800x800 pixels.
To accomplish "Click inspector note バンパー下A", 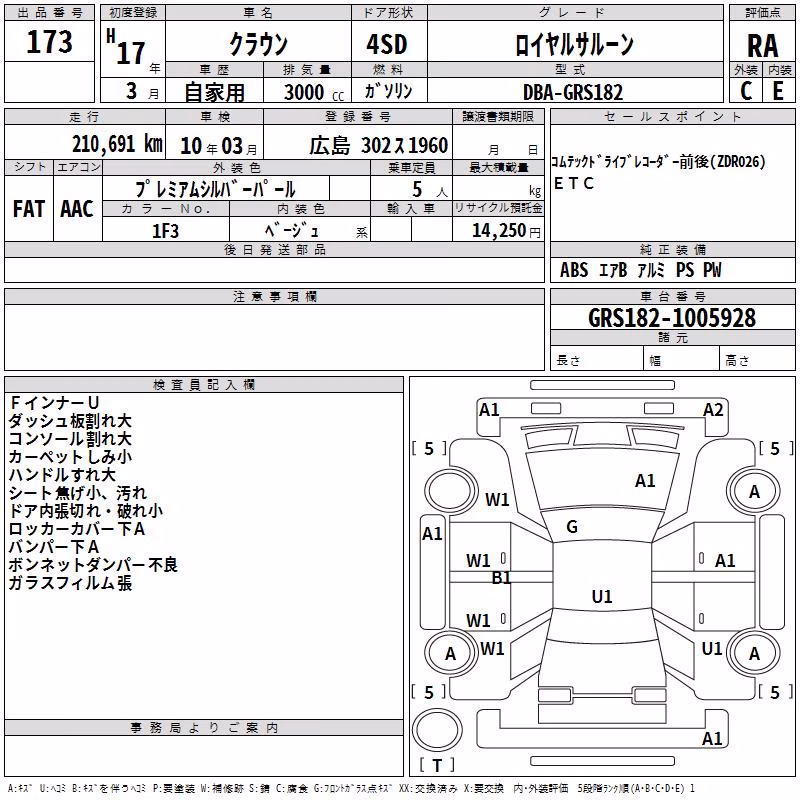I will coord(54,546).
